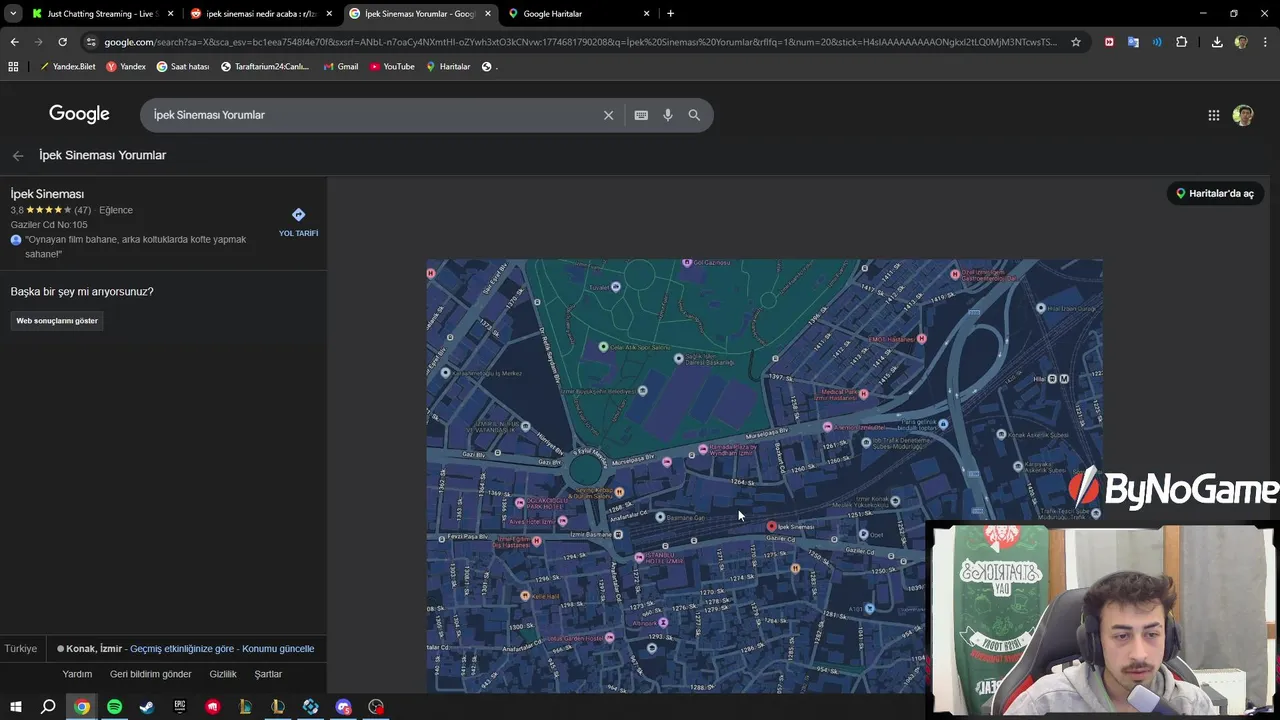Open the Google apps grid
The image size is (1280, 720).
click(1214, 115)
